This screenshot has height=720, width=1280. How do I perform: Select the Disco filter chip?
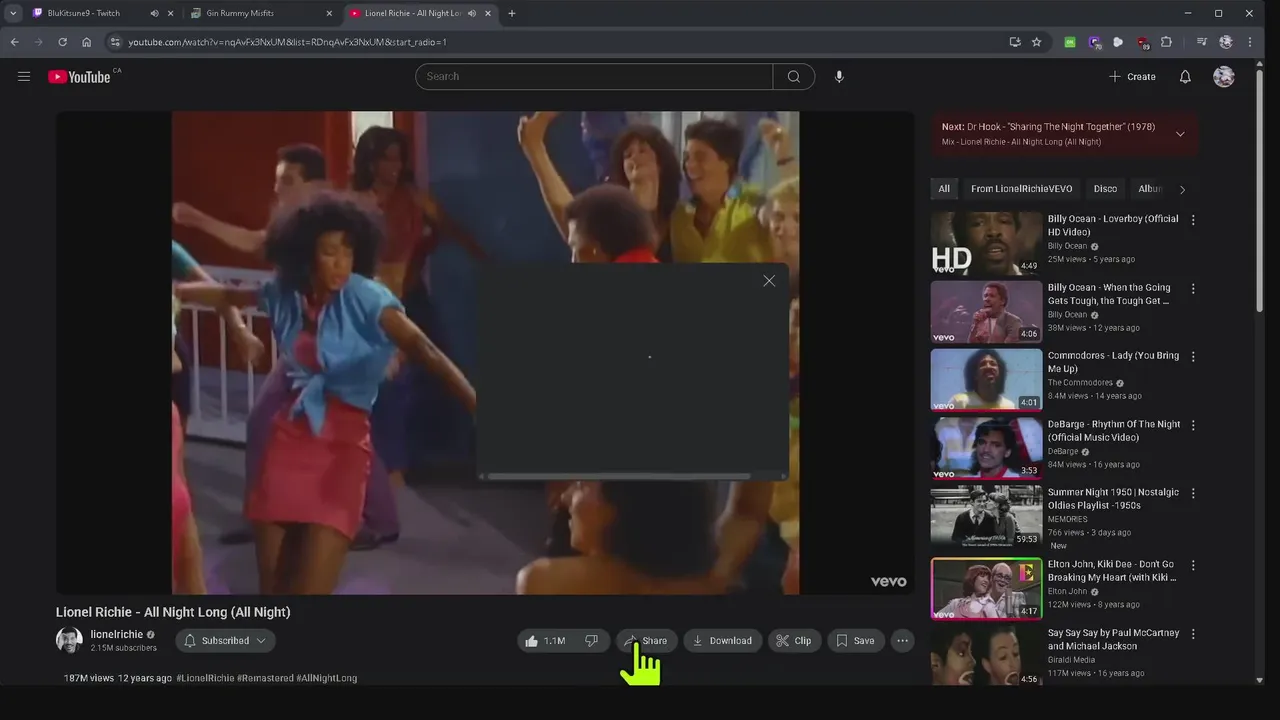coord(1105,189)
